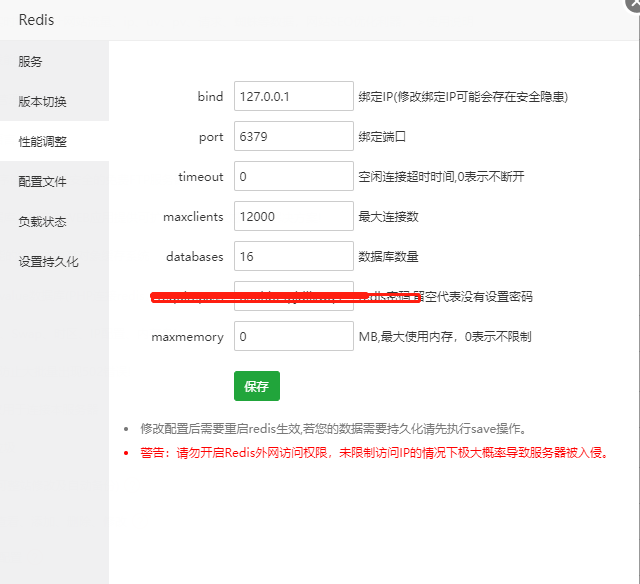Click the timeout input field
The image size is (640, 584).
click(x=293, y=176)
